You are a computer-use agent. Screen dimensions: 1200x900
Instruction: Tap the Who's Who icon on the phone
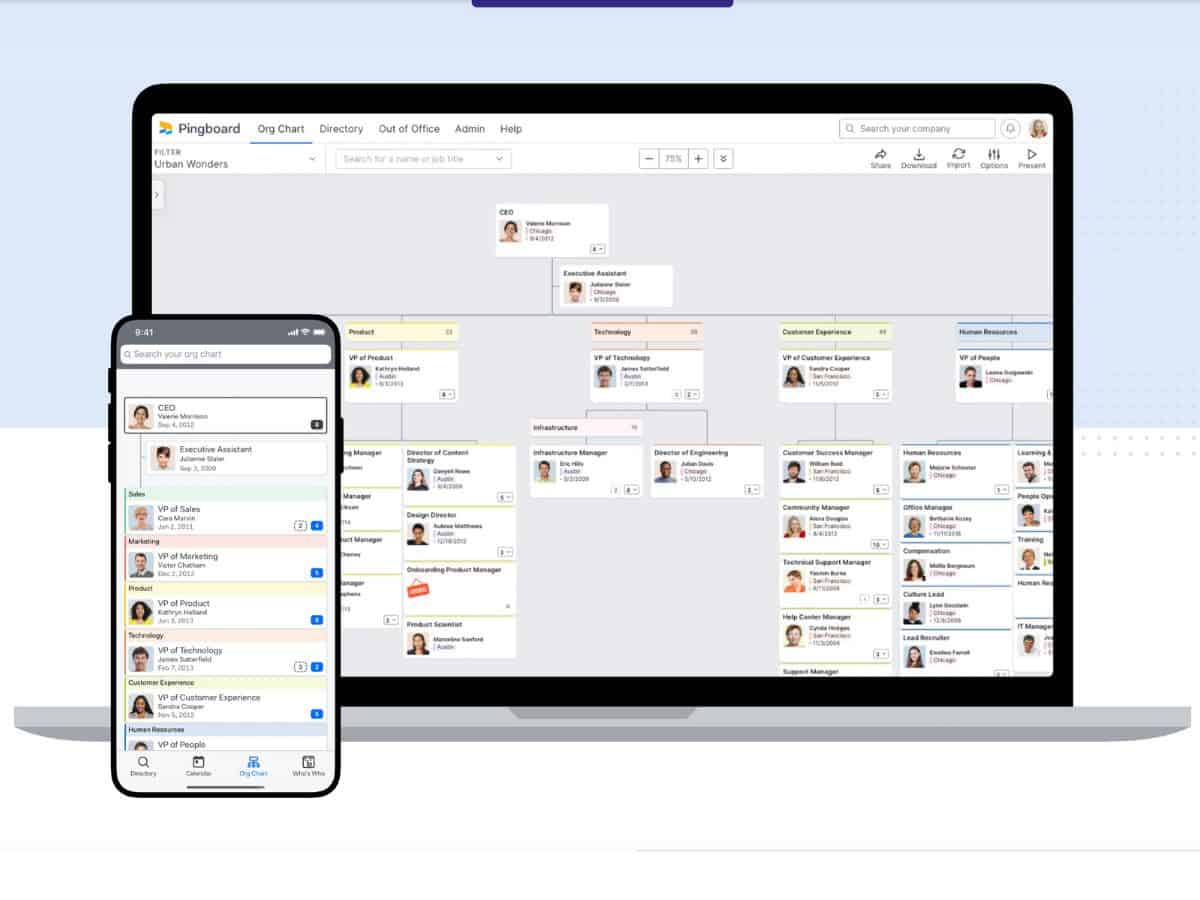(x=309, y=764)
